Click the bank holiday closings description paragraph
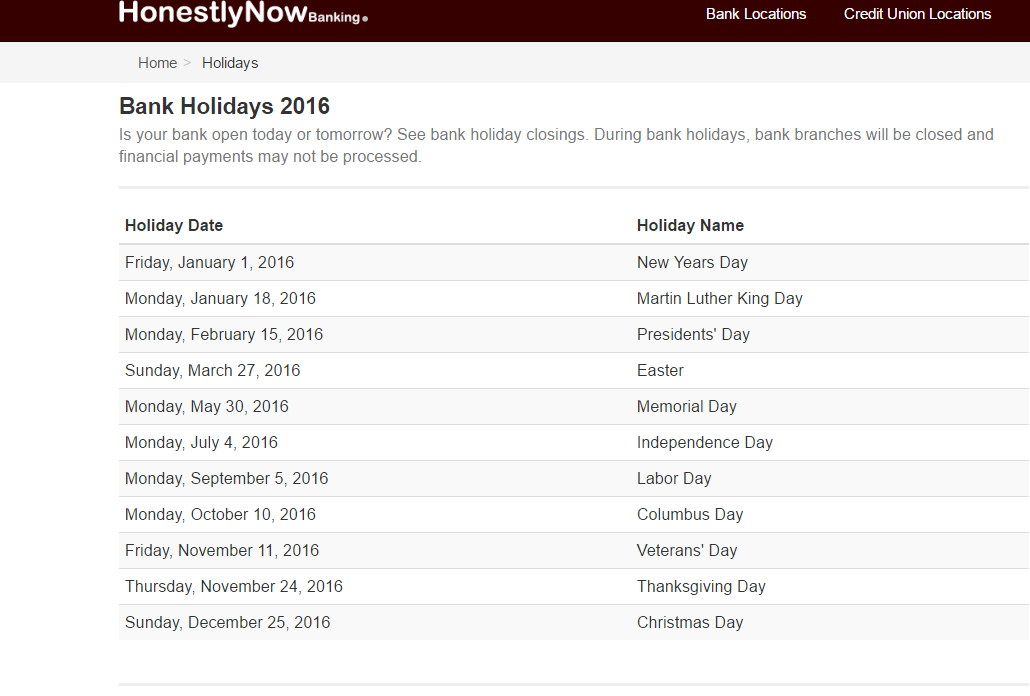 pyautogui.click(x=556, y=146)
